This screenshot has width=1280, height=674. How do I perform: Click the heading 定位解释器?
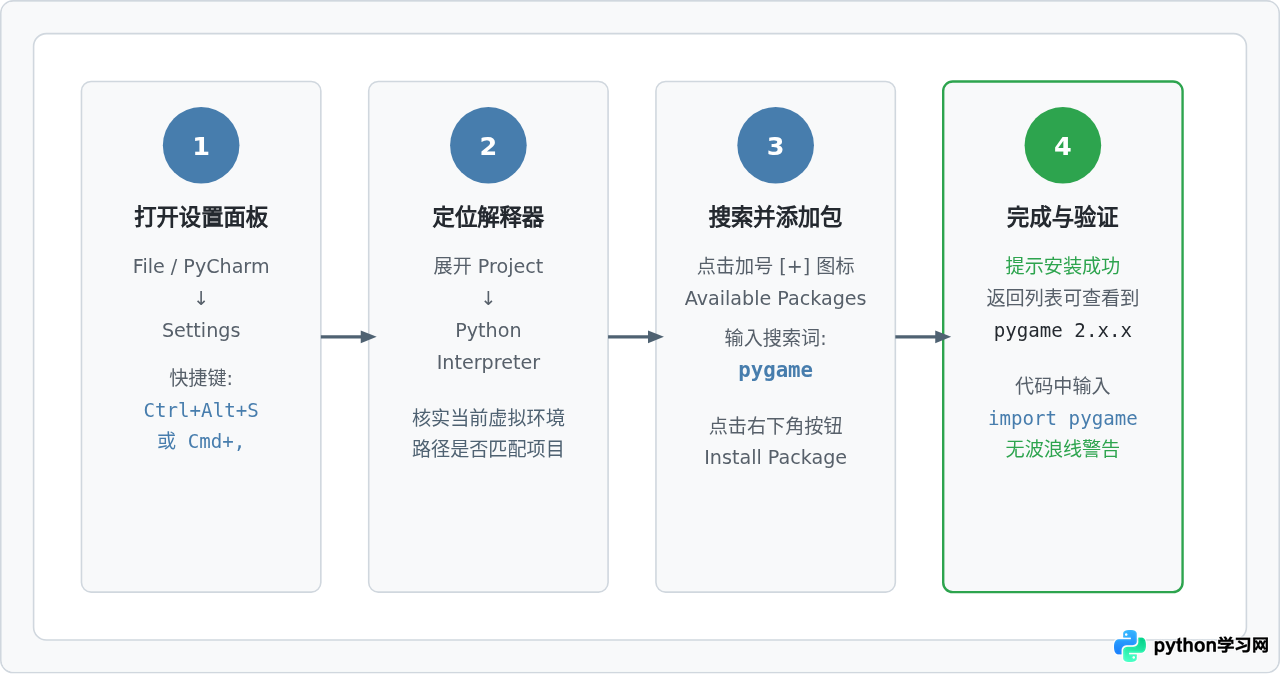point(488,217)
